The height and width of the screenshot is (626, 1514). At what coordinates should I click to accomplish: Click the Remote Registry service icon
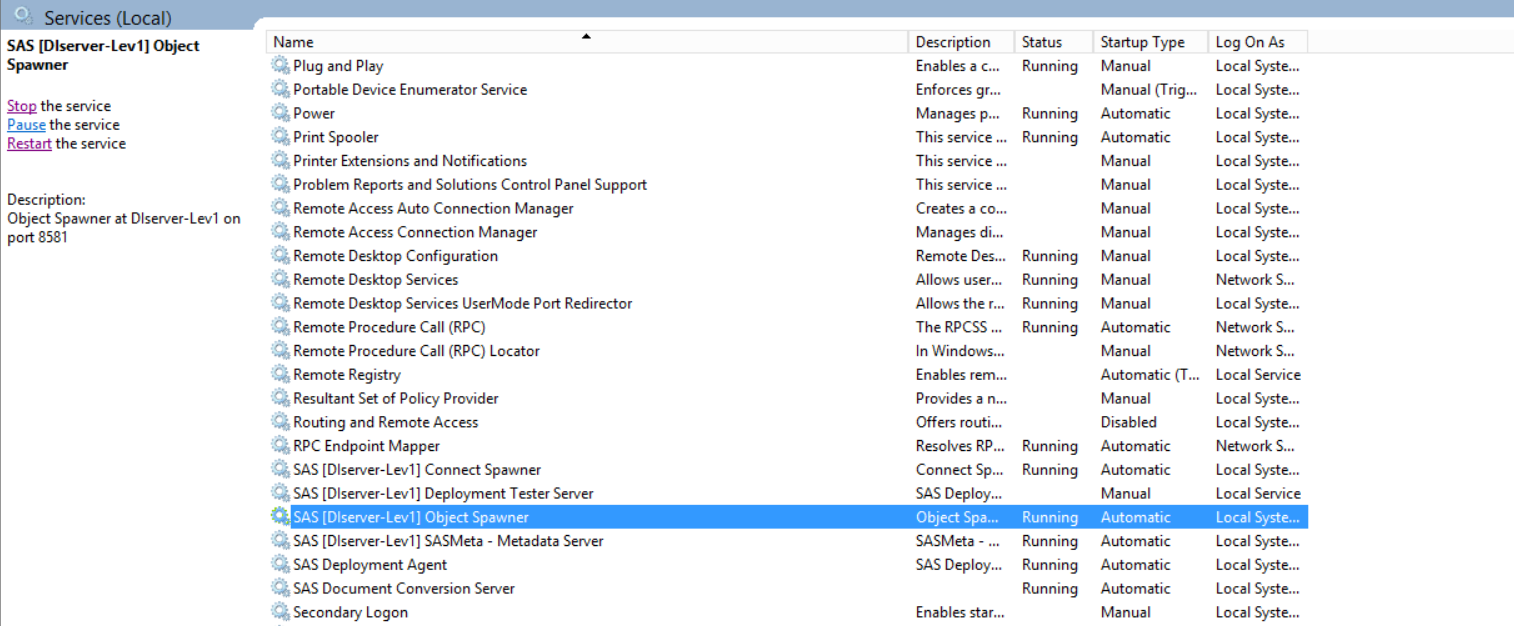[x=279, y=374]
